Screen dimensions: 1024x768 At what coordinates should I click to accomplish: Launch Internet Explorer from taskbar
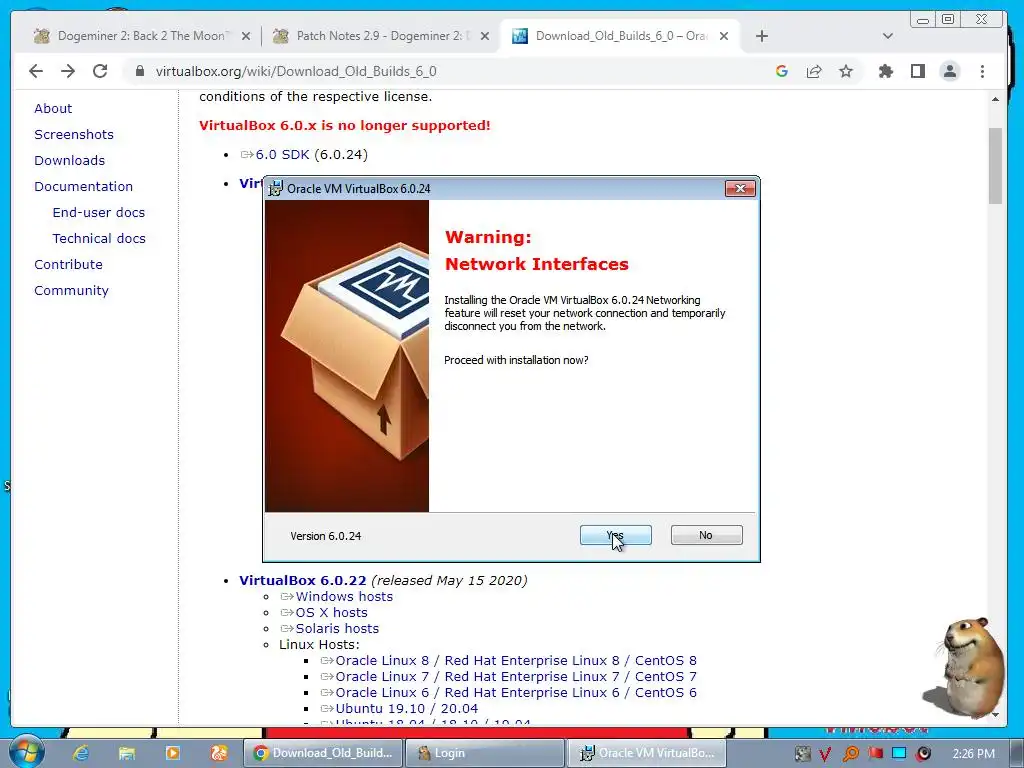(81, 753)
